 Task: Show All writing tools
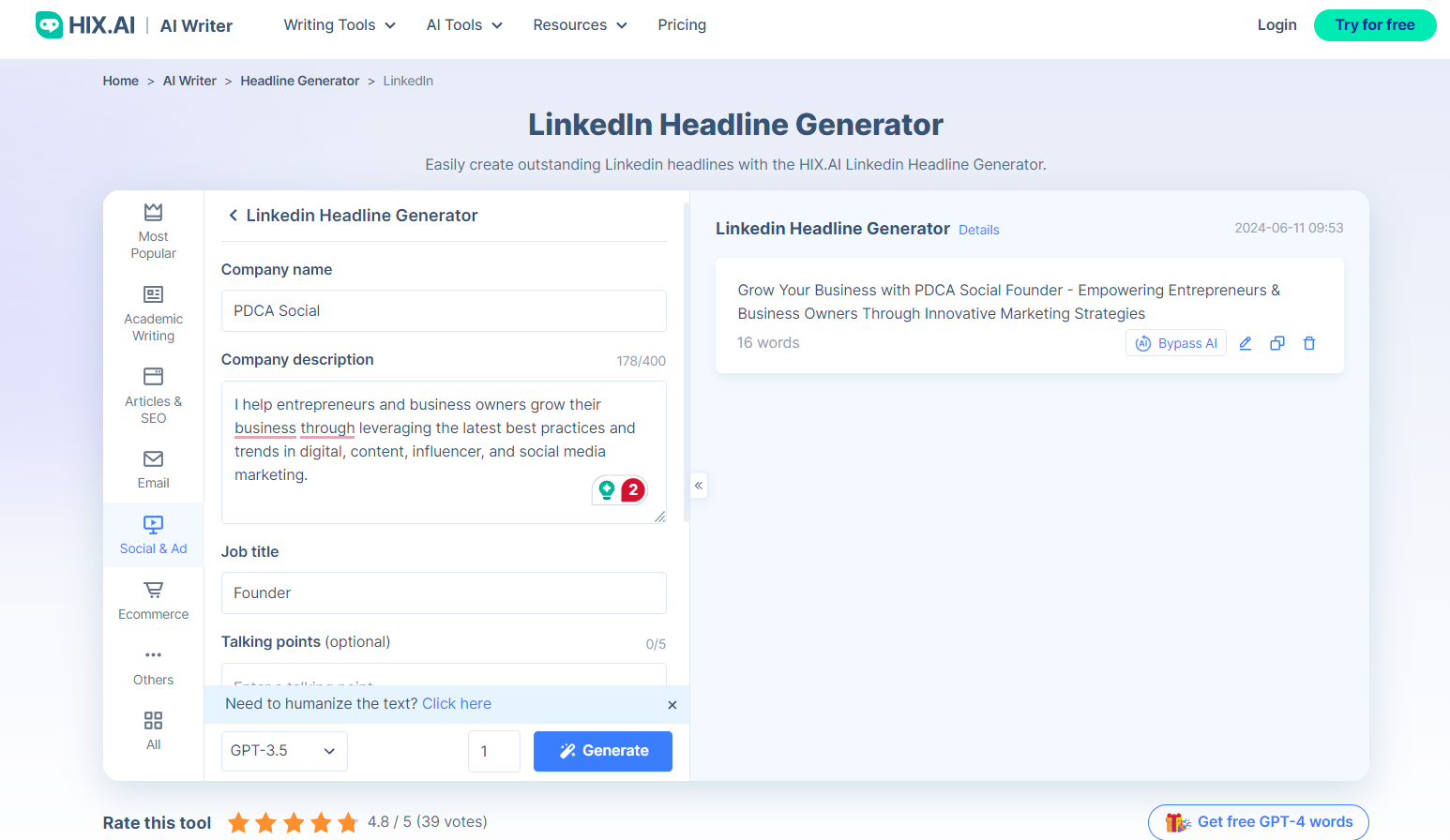coord(153,730)
